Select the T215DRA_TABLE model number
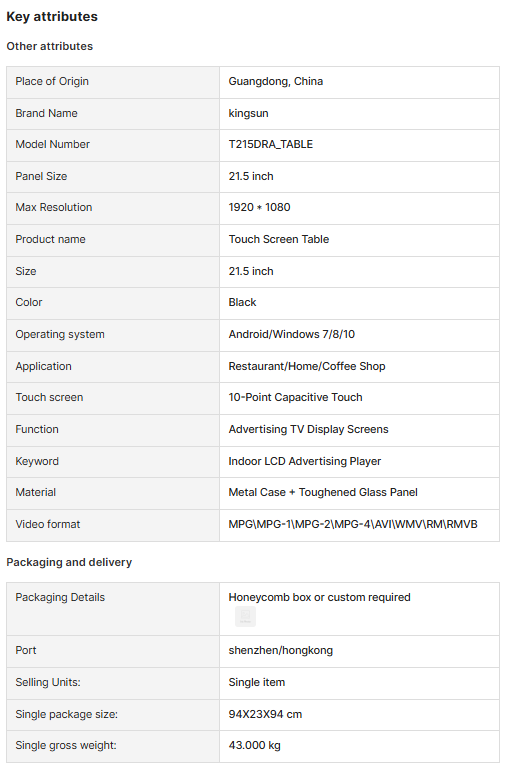Screen dimensions: 512x772 (x=270, y=144)
